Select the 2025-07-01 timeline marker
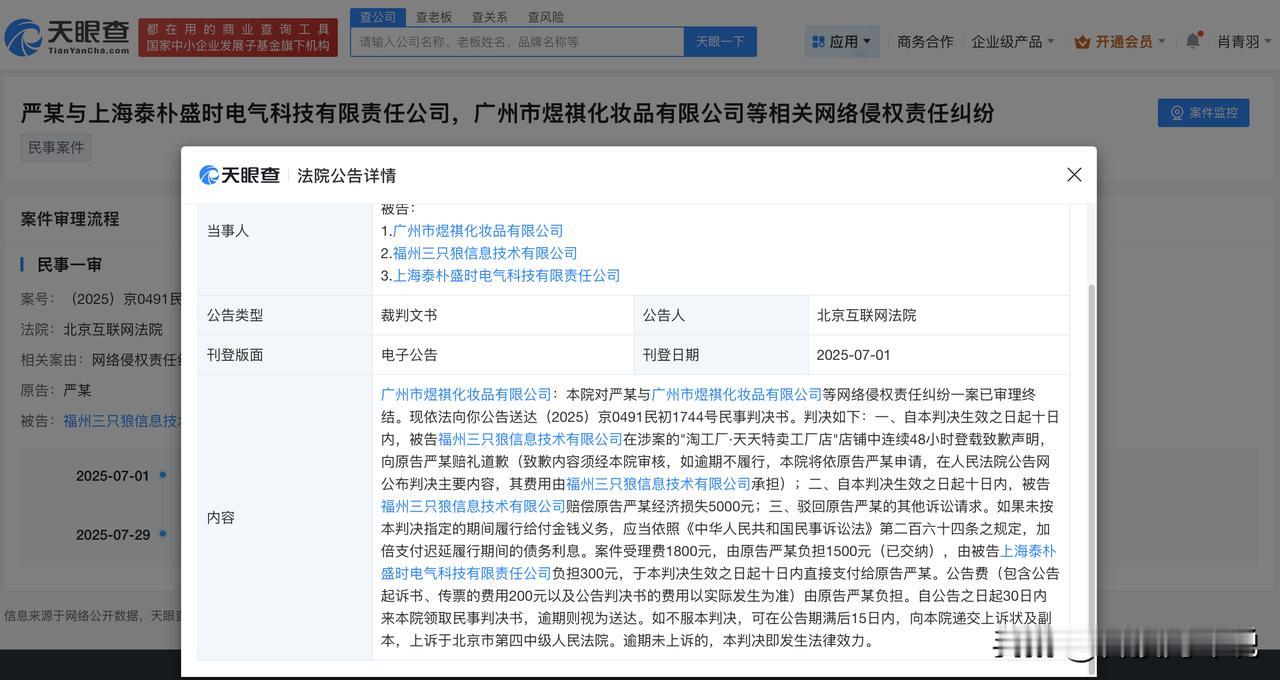This screenshot has width=1280, height=680. [x=163, y=475]
